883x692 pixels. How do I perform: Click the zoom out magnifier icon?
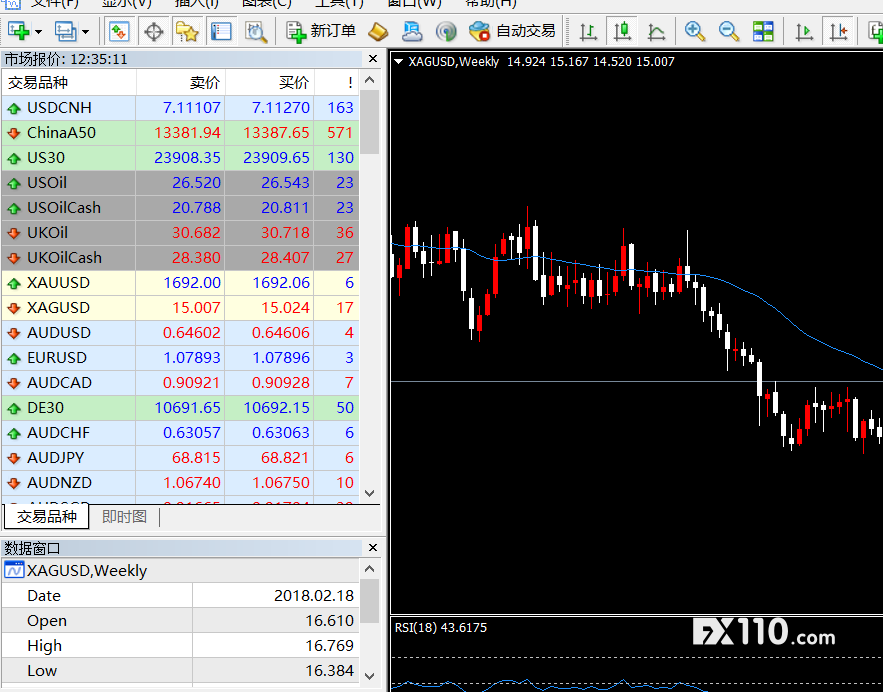(729, 32)
